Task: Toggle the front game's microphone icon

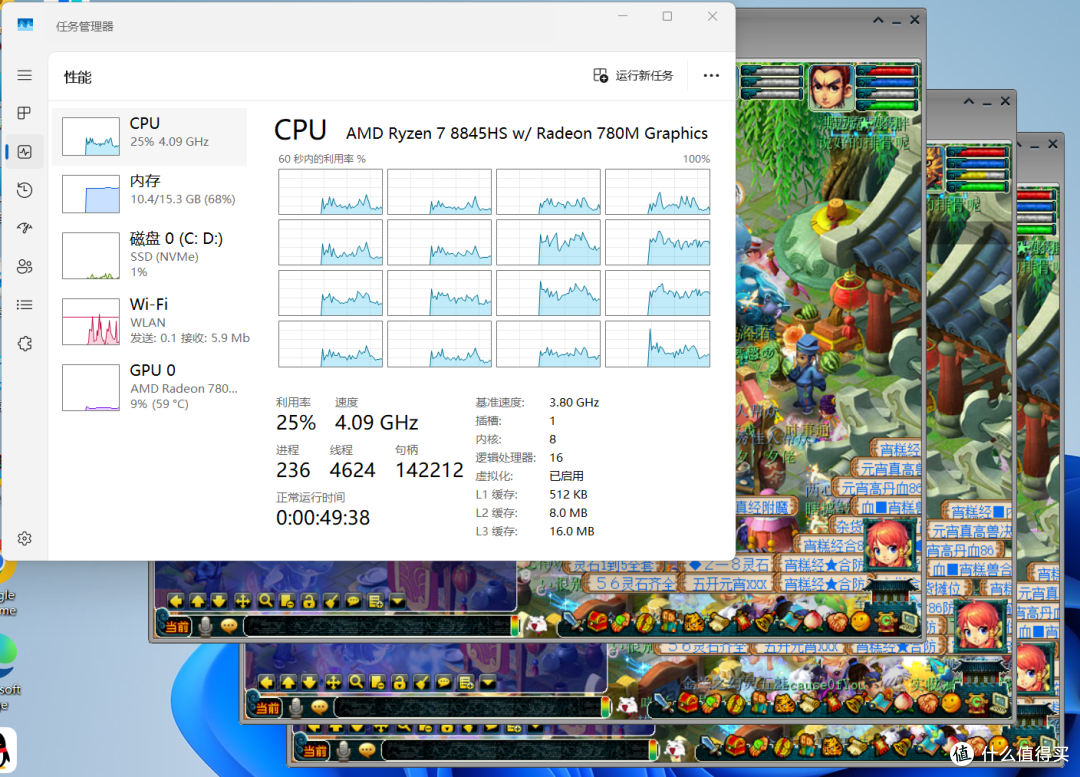Action: tap(205, 626)
